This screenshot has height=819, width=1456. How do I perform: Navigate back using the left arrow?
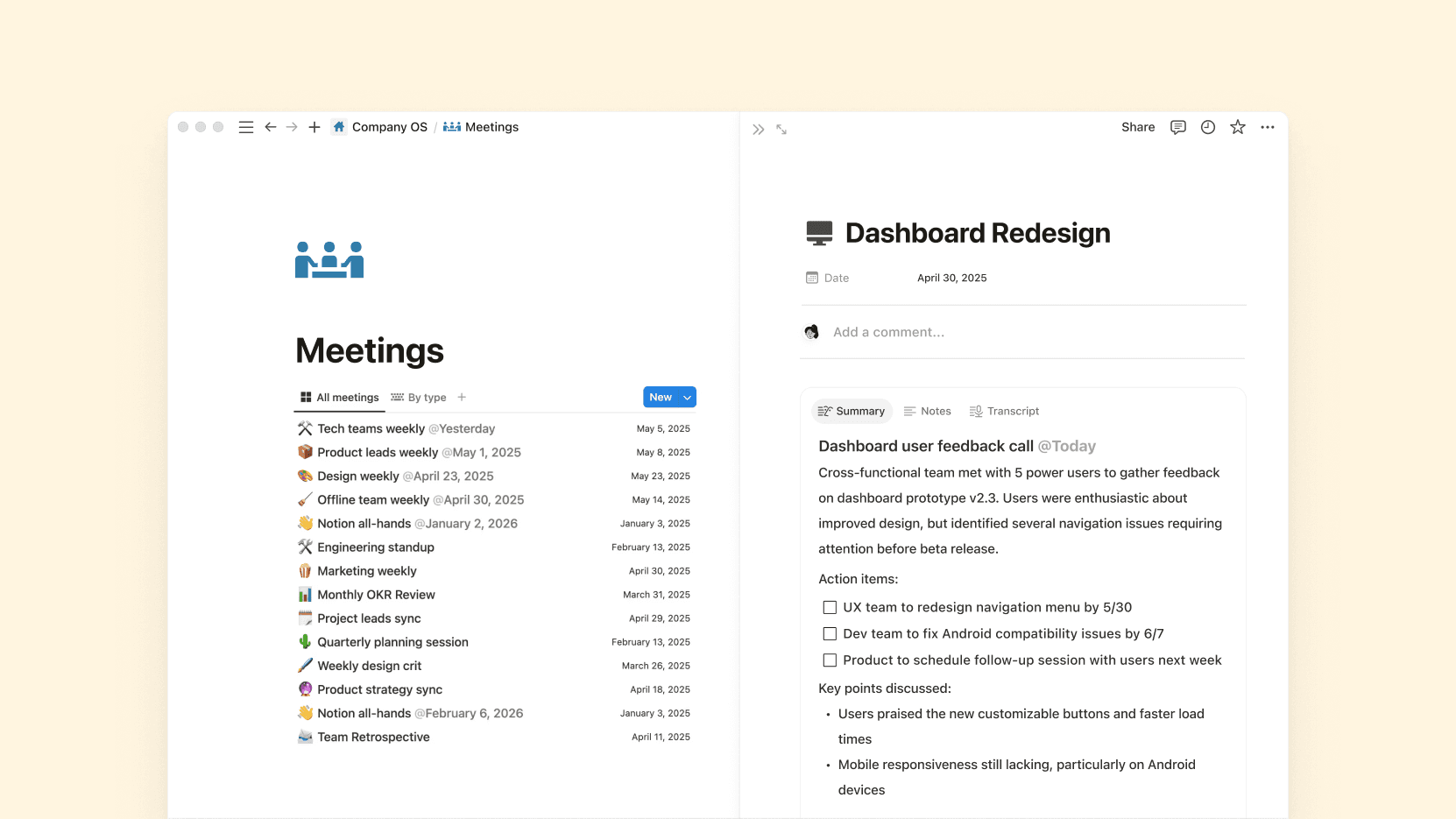271,127
